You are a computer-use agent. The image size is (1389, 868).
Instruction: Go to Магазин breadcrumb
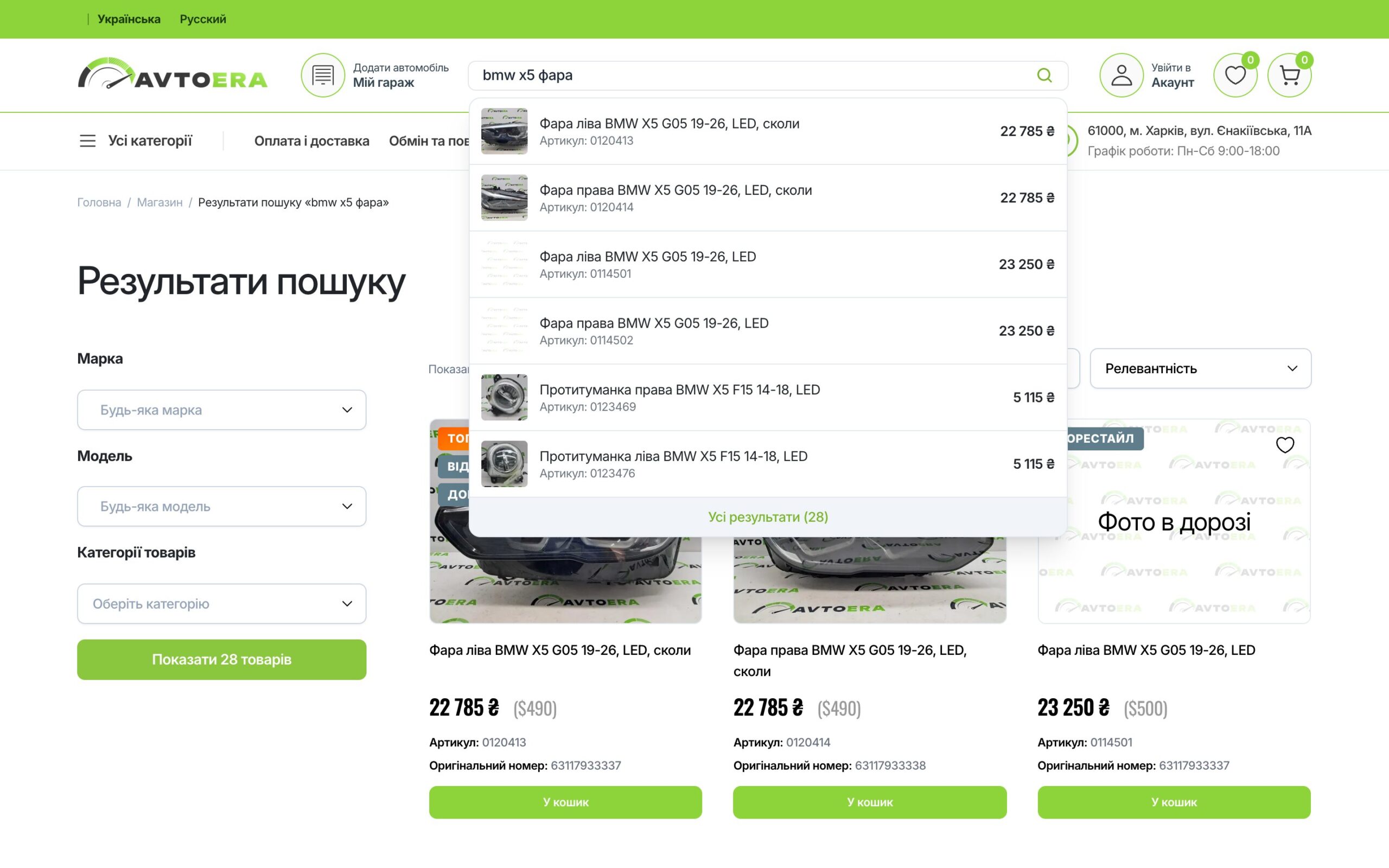click(160, 202)
